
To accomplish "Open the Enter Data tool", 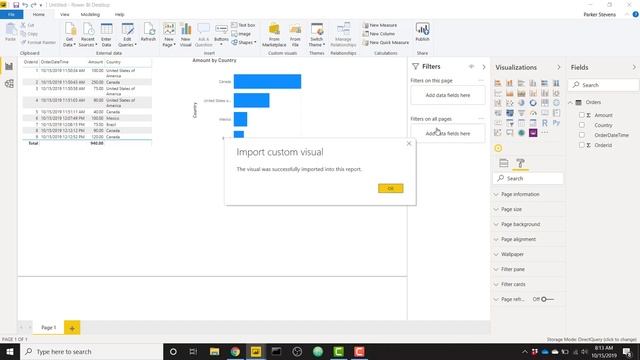I will click(106, 35).
